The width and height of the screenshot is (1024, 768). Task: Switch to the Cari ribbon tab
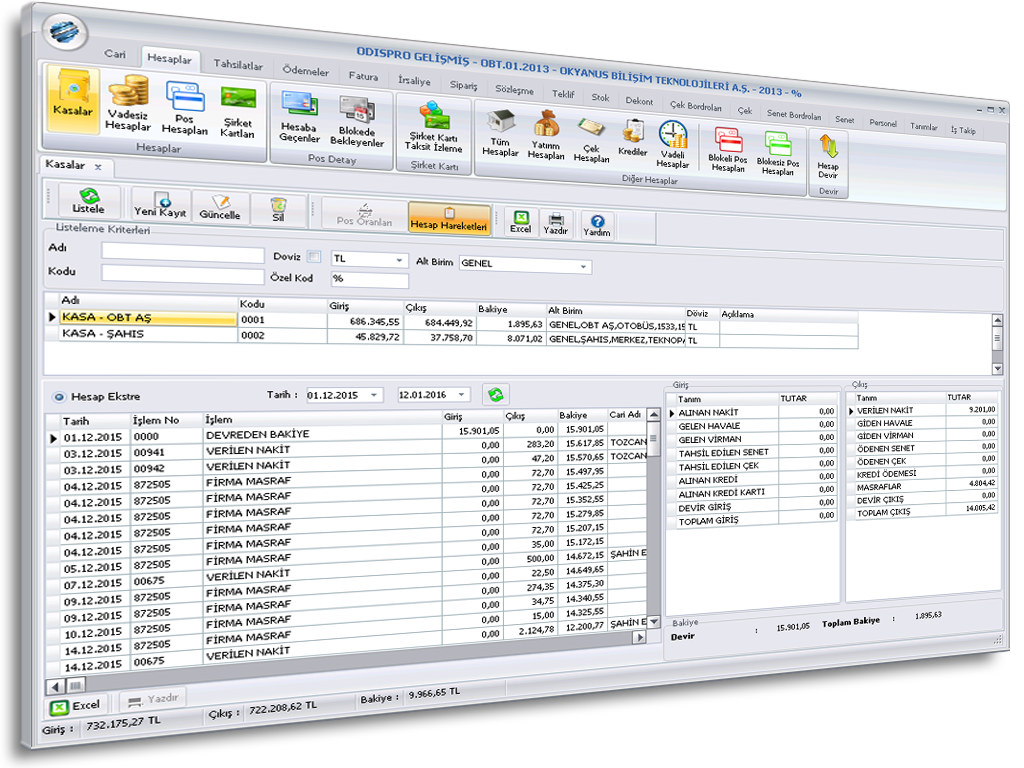point(115,54)
